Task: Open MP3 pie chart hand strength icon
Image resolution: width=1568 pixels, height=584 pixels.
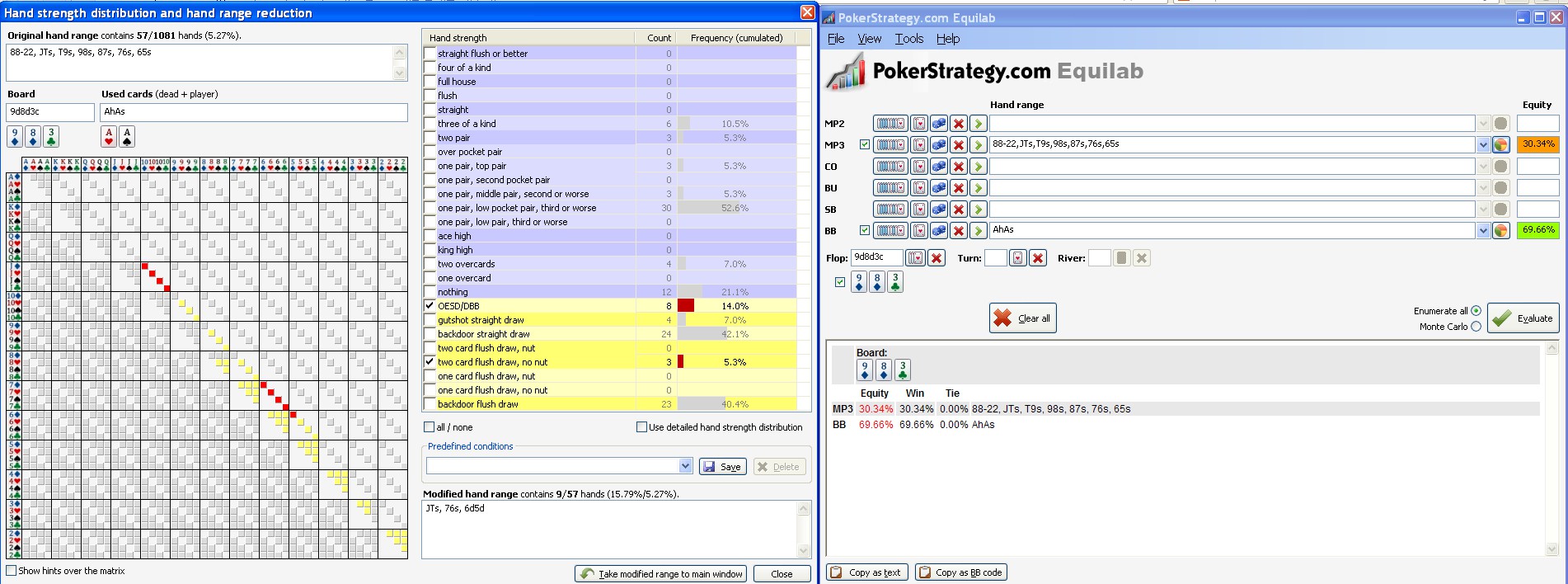Action: 1500,145
